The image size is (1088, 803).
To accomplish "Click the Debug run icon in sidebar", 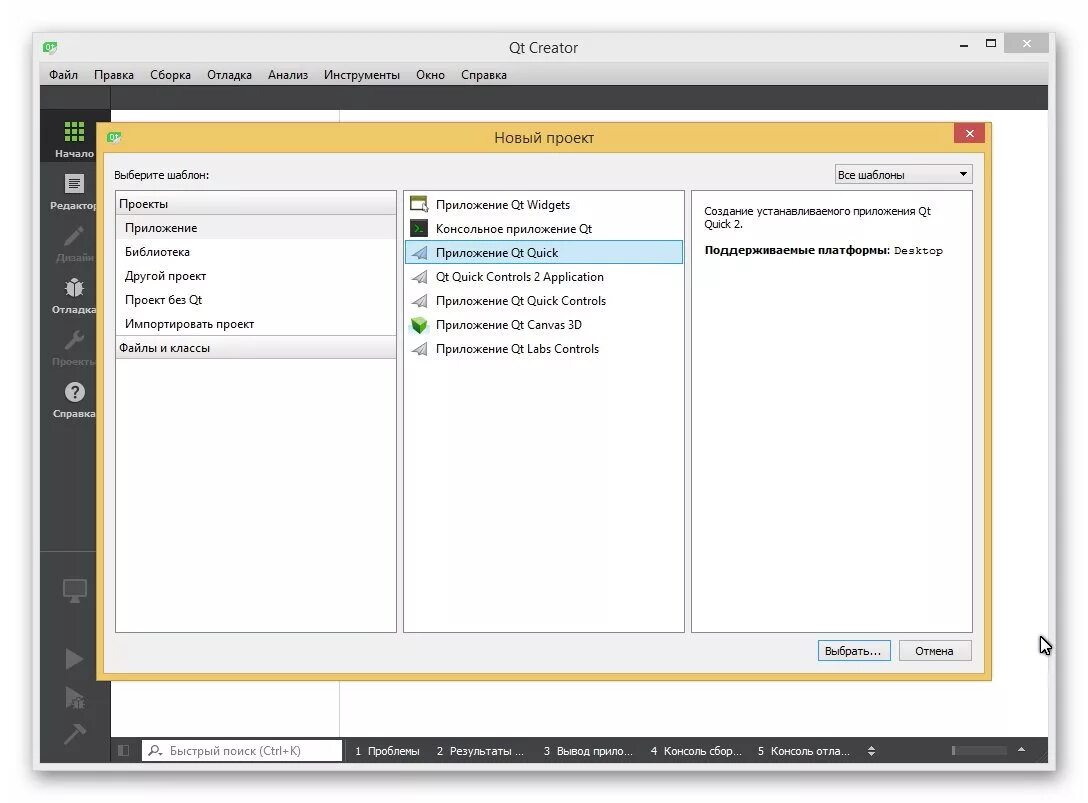I will click(x=74, y=697).
